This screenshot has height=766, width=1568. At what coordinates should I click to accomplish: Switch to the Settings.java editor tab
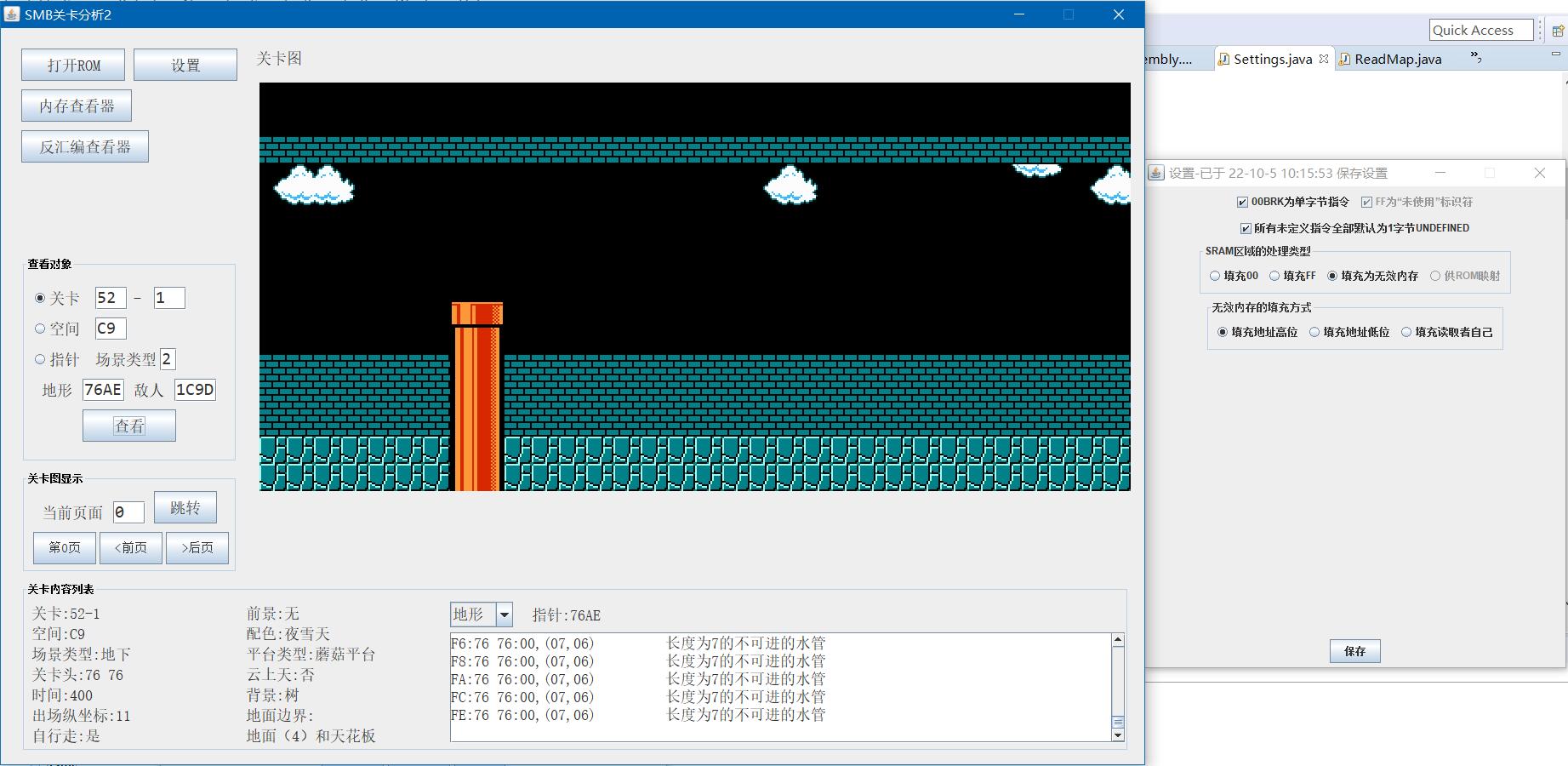pyautogui.click(x=1273, y=59)
